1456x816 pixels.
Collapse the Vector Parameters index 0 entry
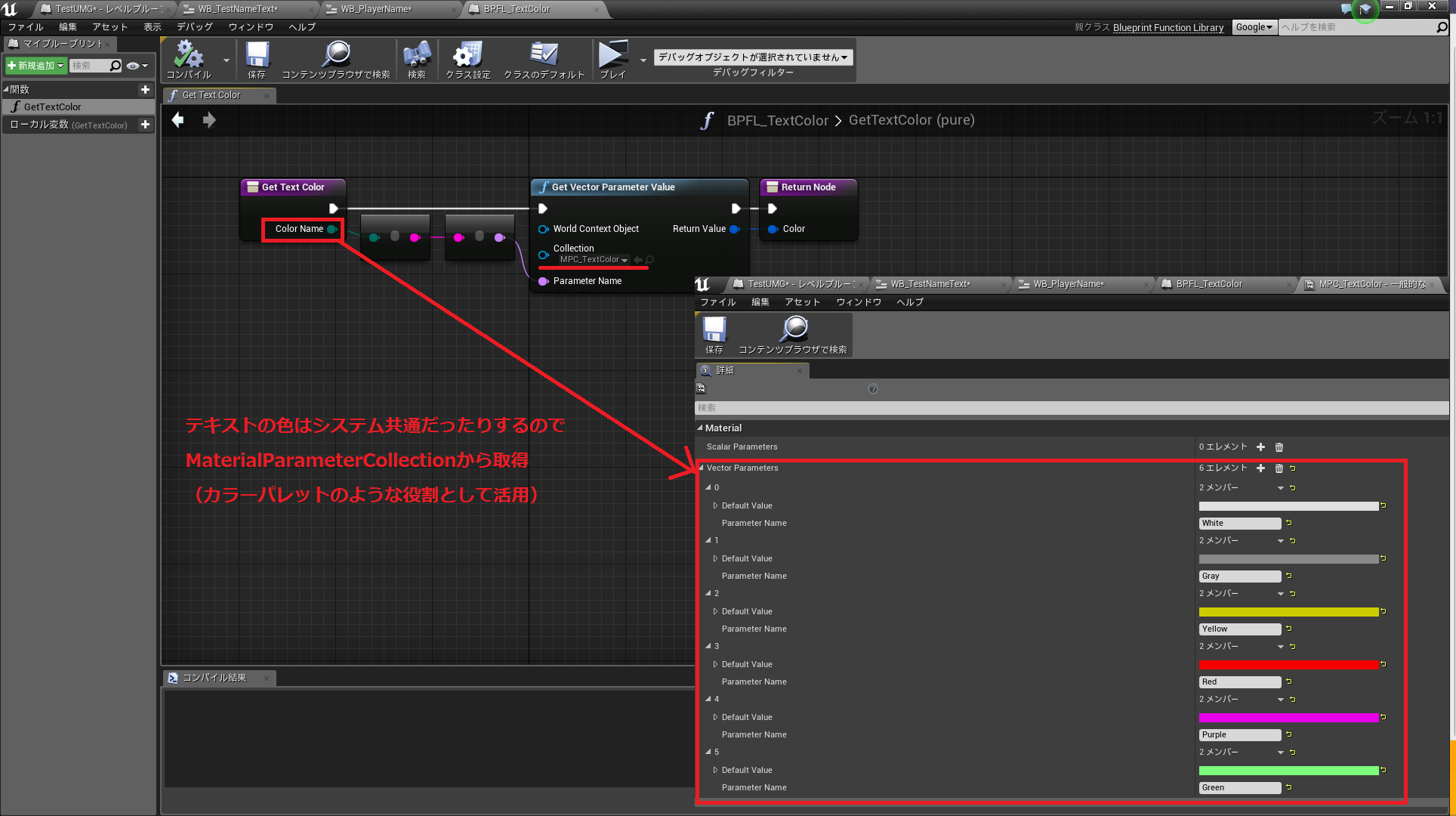click(x=708, y=488)
